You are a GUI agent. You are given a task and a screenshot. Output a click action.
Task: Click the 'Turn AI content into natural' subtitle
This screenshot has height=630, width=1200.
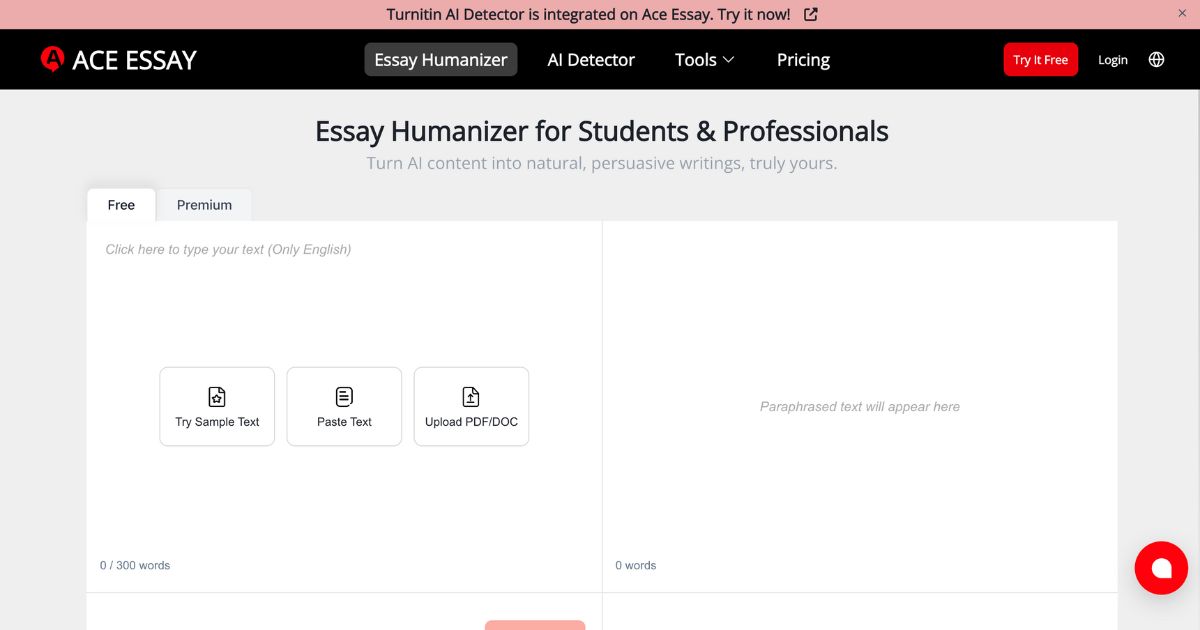coord(602,163)
